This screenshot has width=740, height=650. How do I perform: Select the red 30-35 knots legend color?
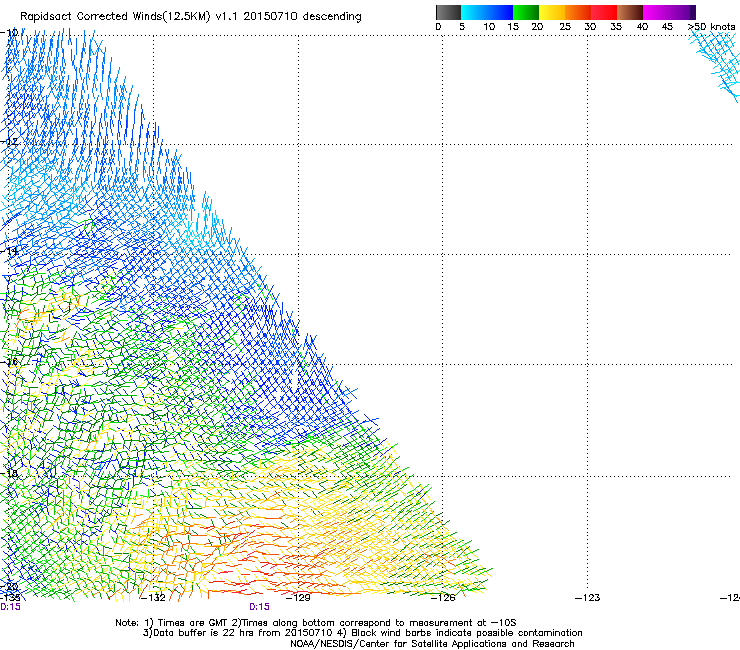(x=604, y=12)
